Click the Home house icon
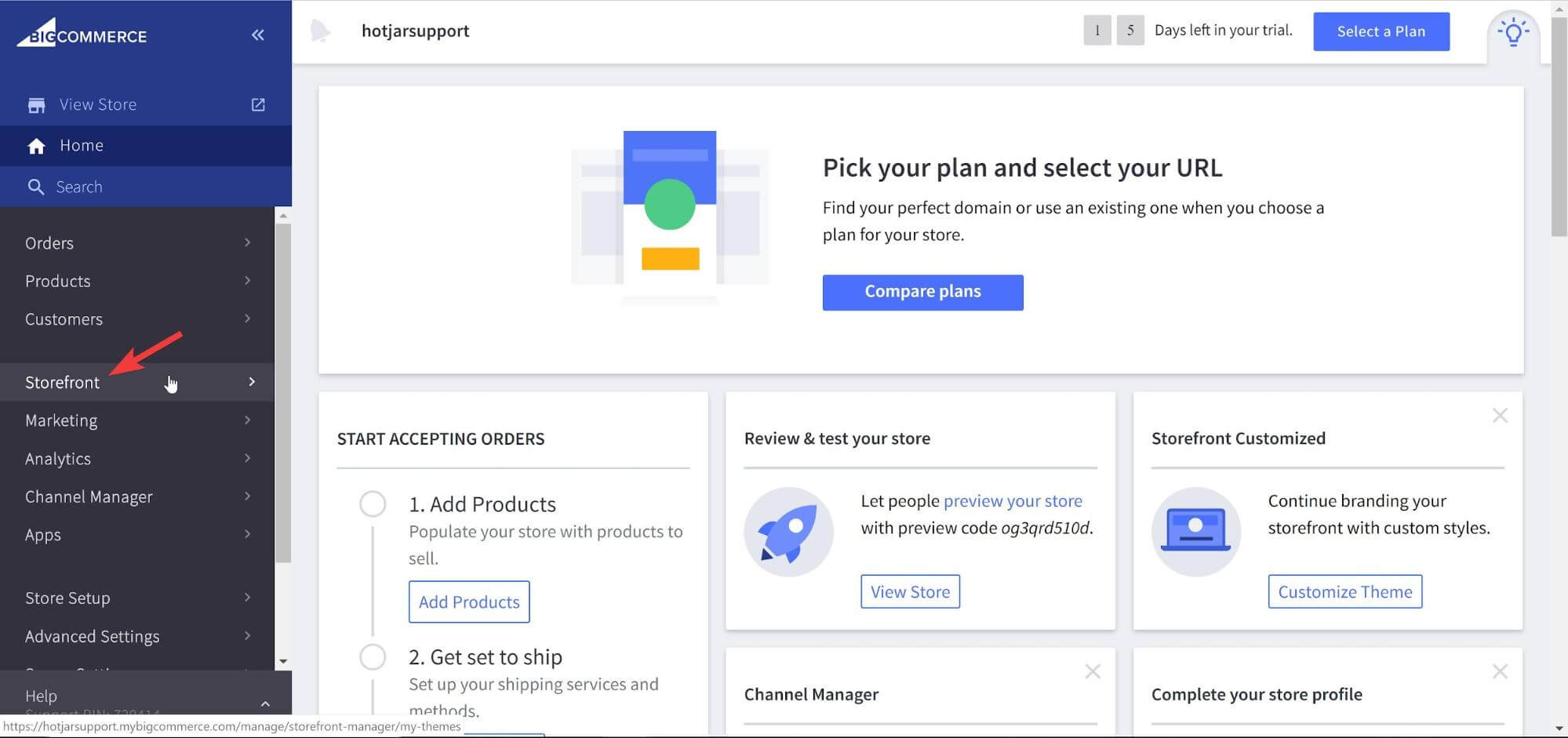Viewport: 1568px width, 738px height. pos(36,146)
